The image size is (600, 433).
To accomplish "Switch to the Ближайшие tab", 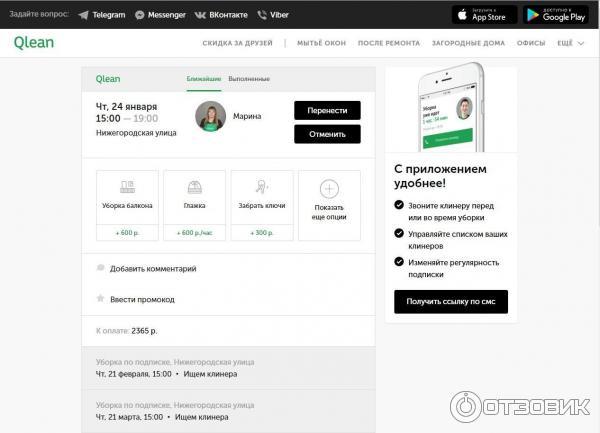I will pyautogui.click(x=204, y=79).
